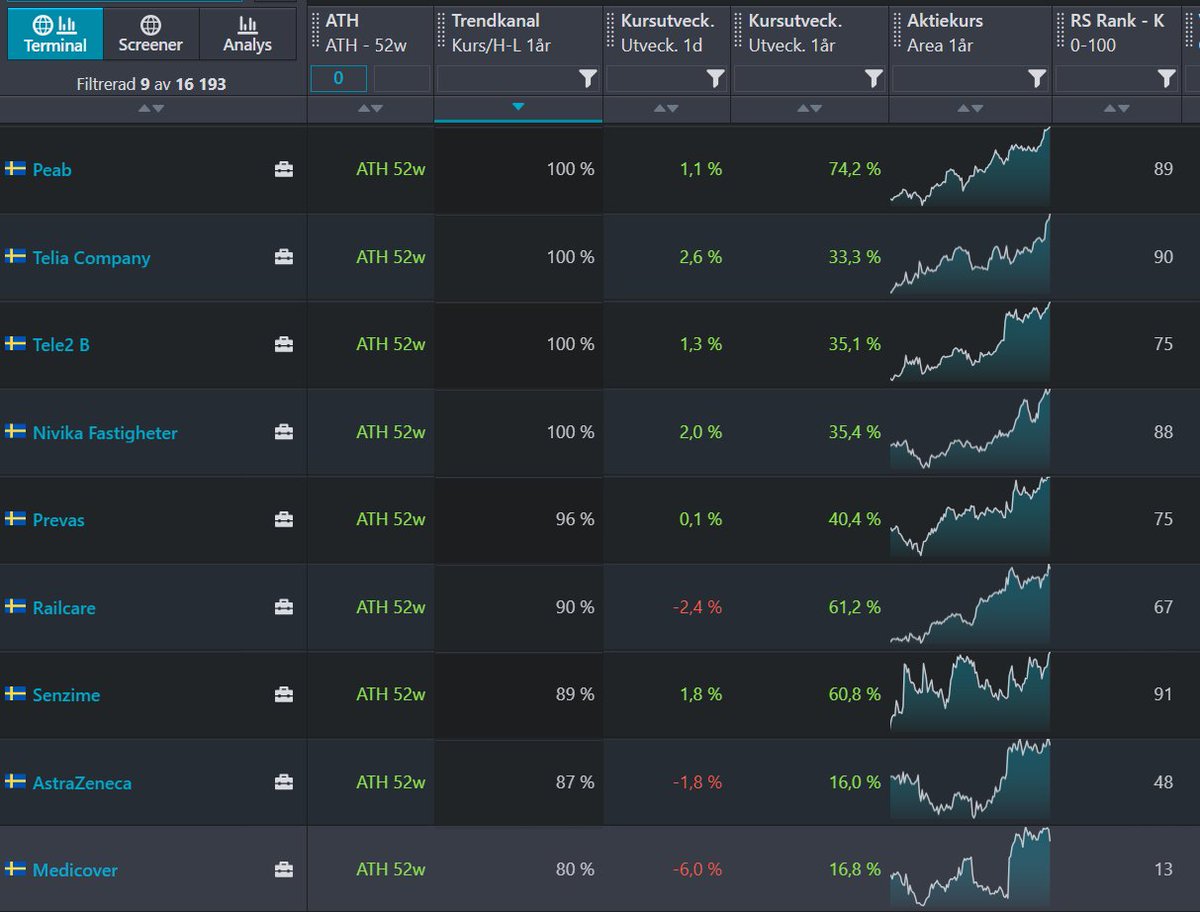The width and height of the screenshot is (1200, 912).
Task: Open briefcase icon for Prevas
Action: click(x=284, y=520)
